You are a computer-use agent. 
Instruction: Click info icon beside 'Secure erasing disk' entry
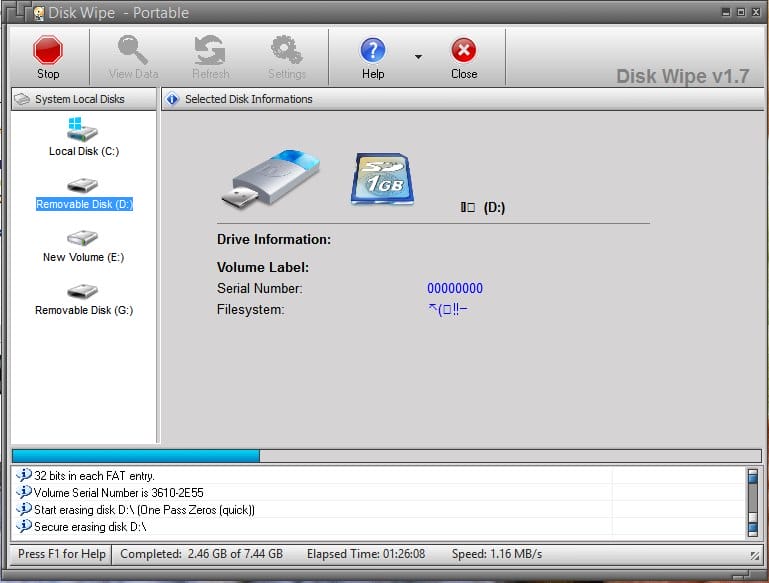pyautogui.click(x=23, y=526)
